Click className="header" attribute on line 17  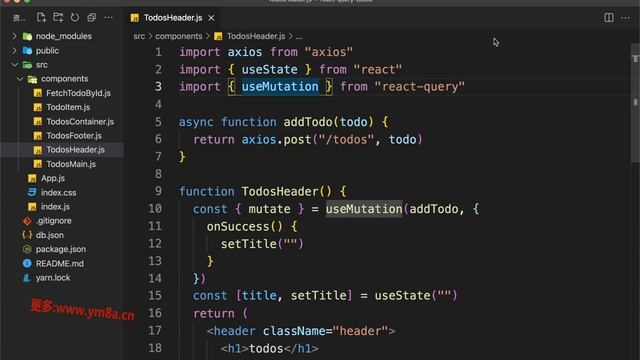[325, 331]
